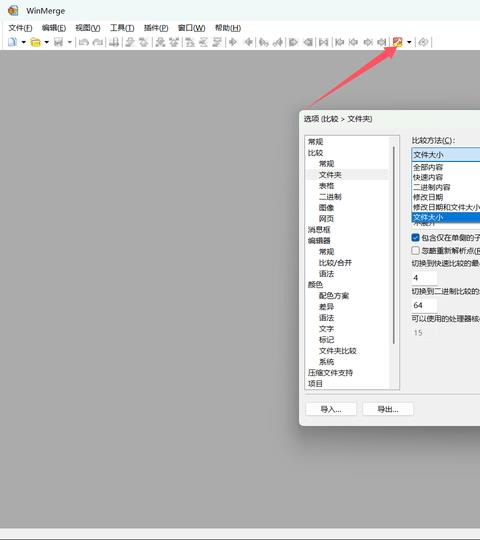Click the options tree vertical scrollbar
This screenshot has height=540, width=480.
pos(394,245)
